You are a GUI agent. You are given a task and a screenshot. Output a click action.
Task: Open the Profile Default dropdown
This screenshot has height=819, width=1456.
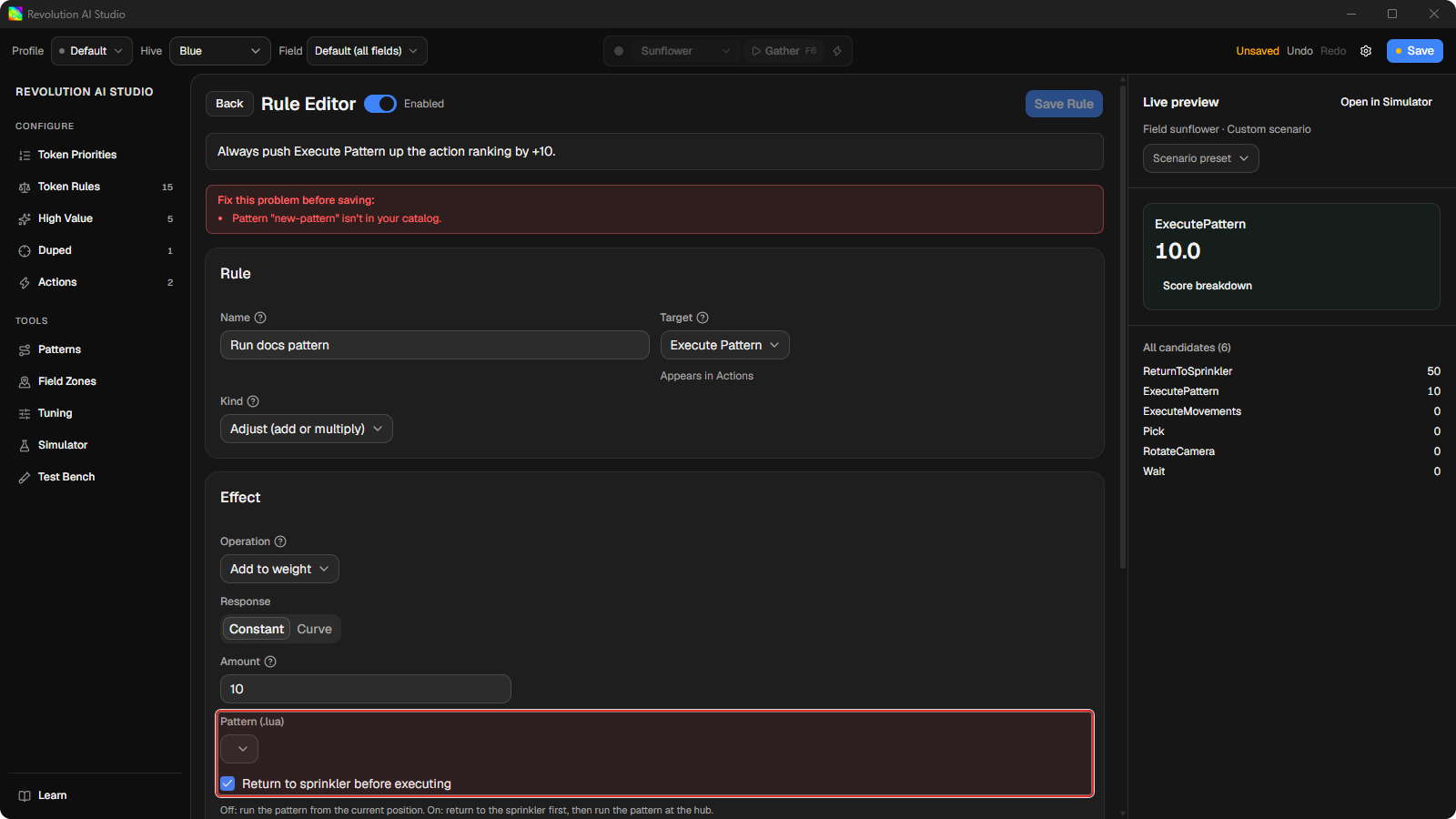point(92,51)
